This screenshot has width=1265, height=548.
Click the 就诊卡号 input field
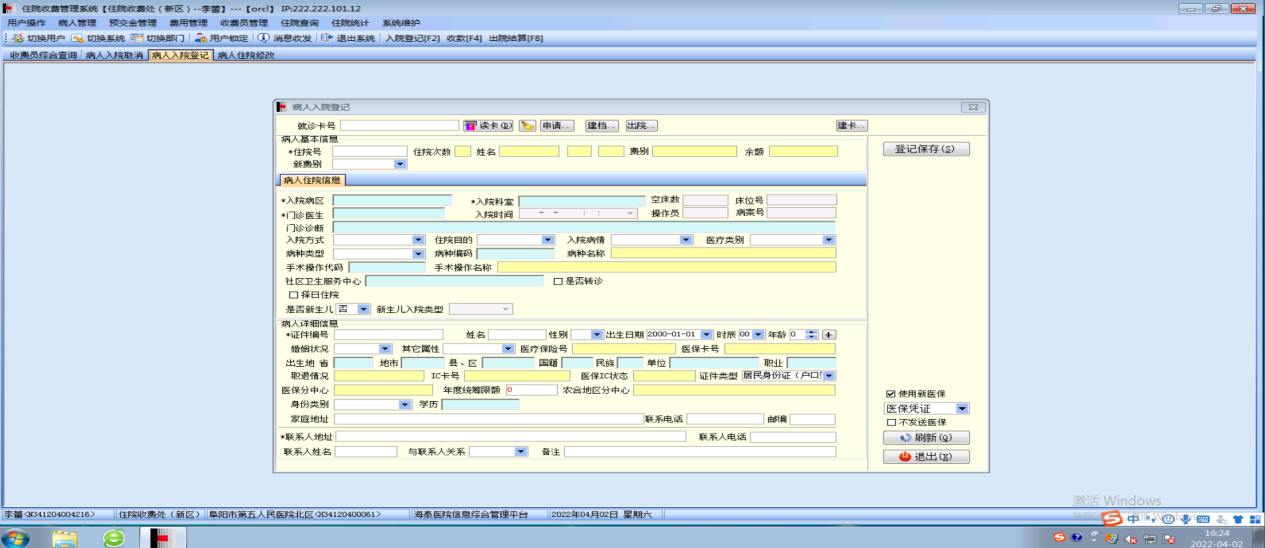pyautogui.click(x=399, y=126)
